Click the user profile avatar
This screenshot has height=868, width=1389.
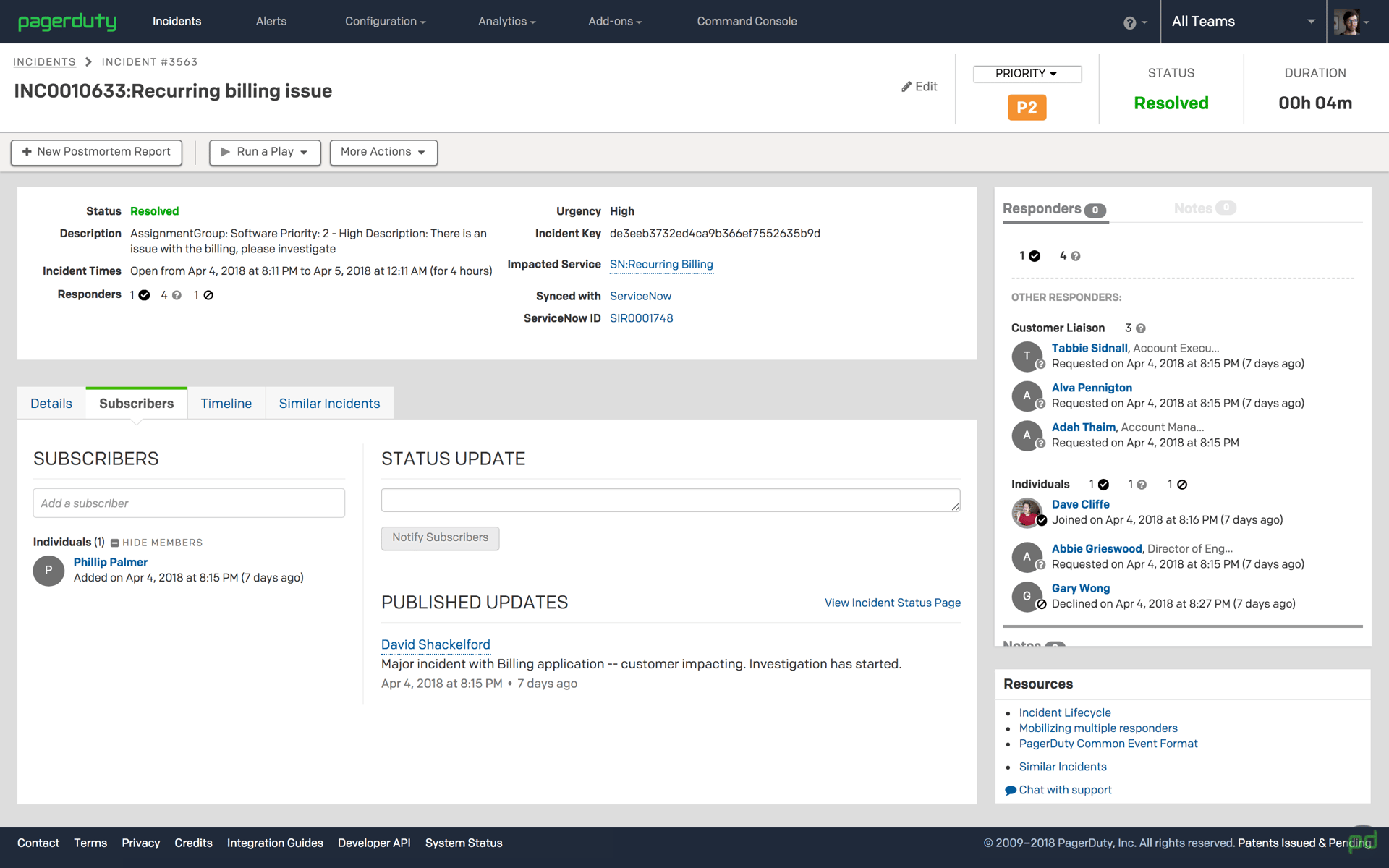point(1347,22)
